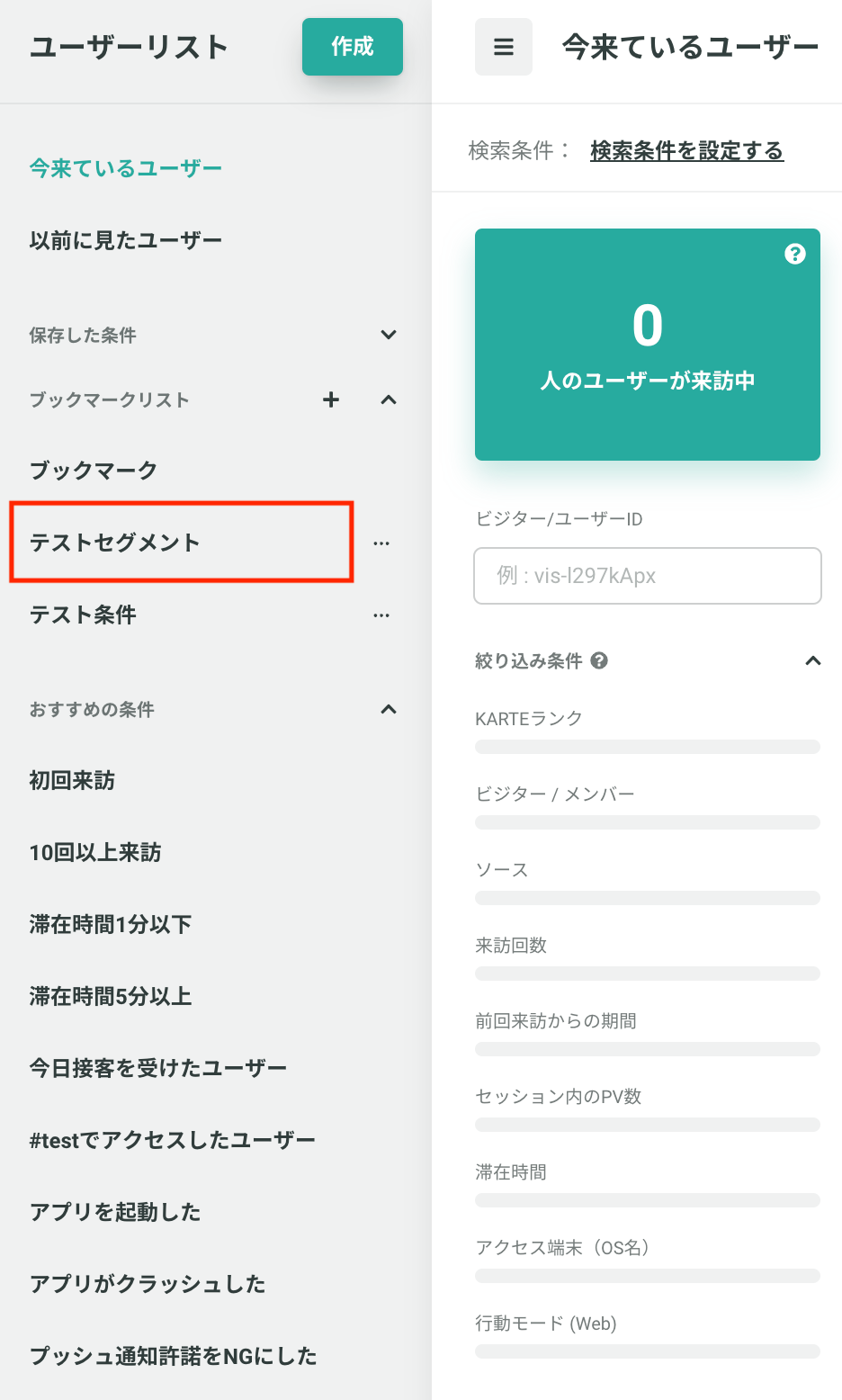The image size is (842, 1400).
Task: Open the three-dot menu for テストセグメント
Action: tap(381, 543)
